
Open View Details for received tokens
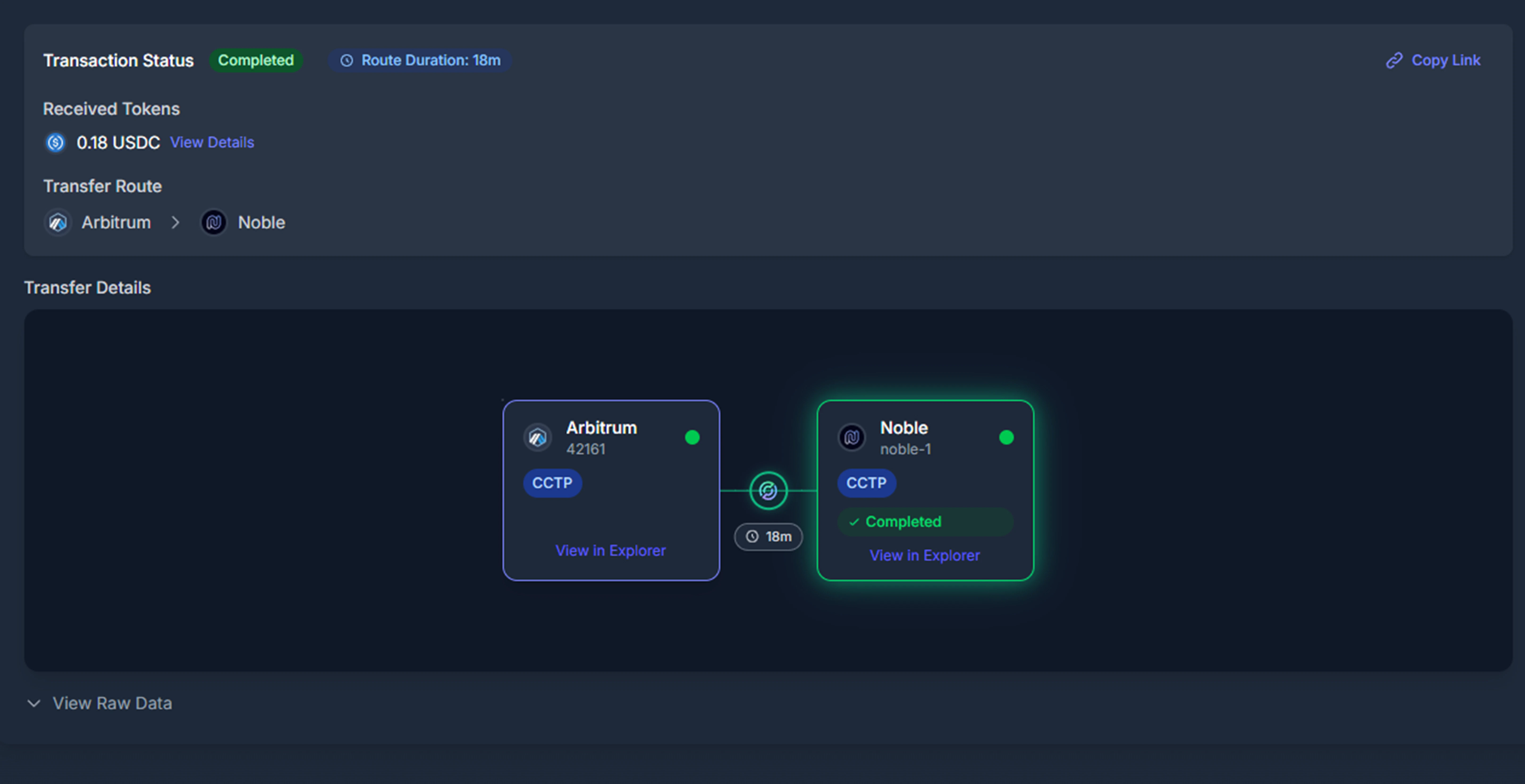pos(212,142)
